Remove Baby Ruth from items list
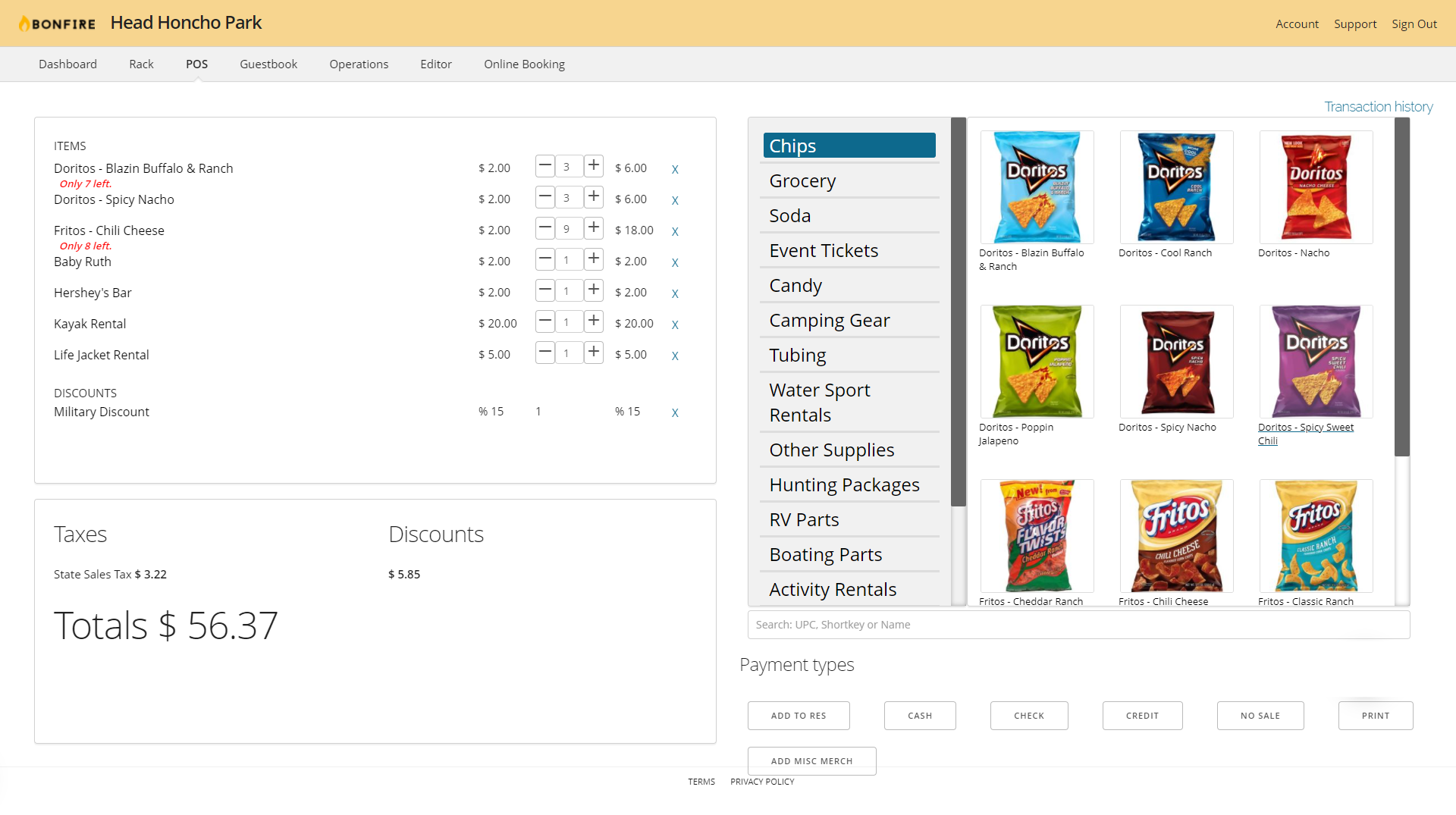Screen dimensions: 1456x815 (x=675, y=262)
